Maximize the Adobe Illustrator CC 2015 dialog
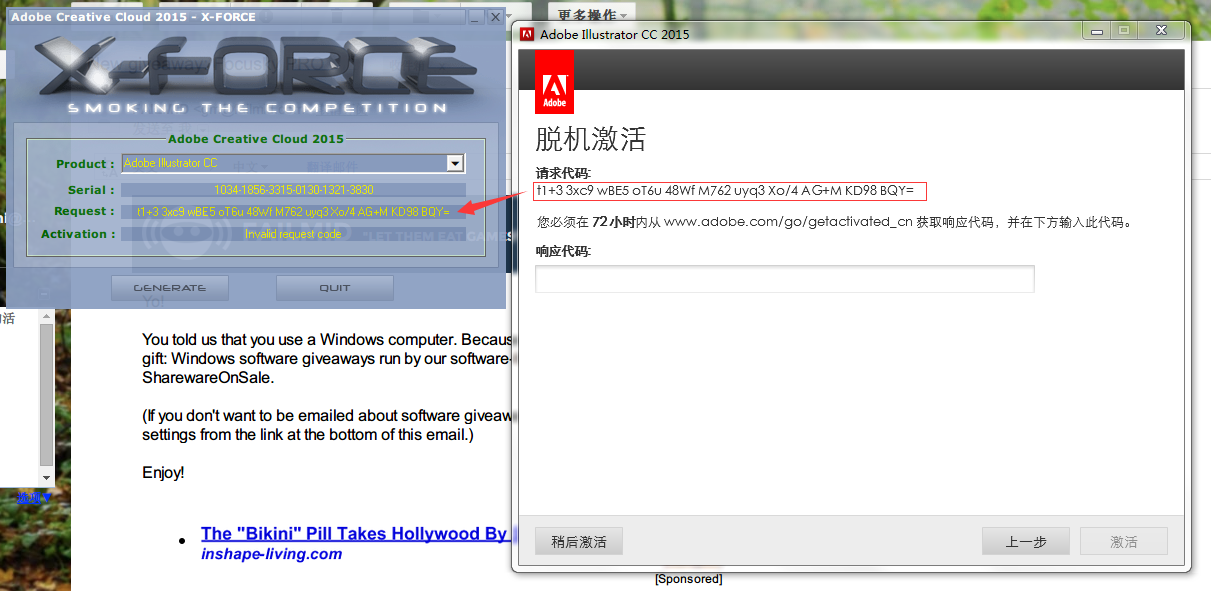1211x591 pixels. [x=1123, y=31]
